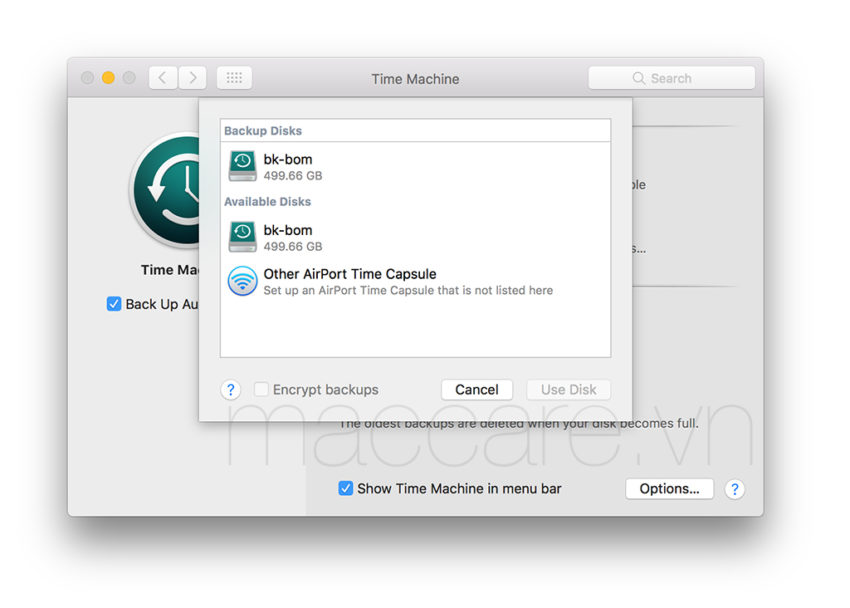Click the Backup Disks section header
This screenshot has width=850, height=608.
263,131
